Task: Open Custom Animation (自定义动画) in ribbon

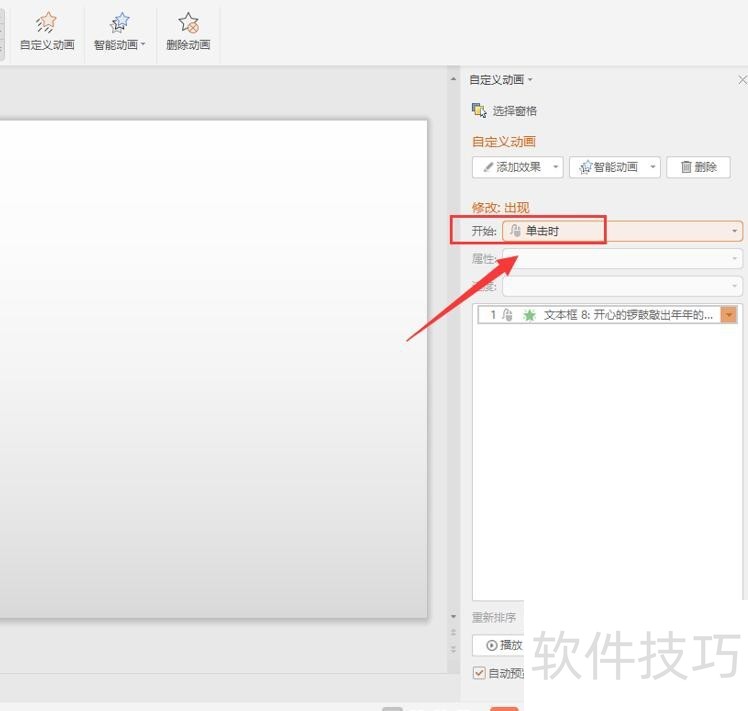Action: [47, 32]
